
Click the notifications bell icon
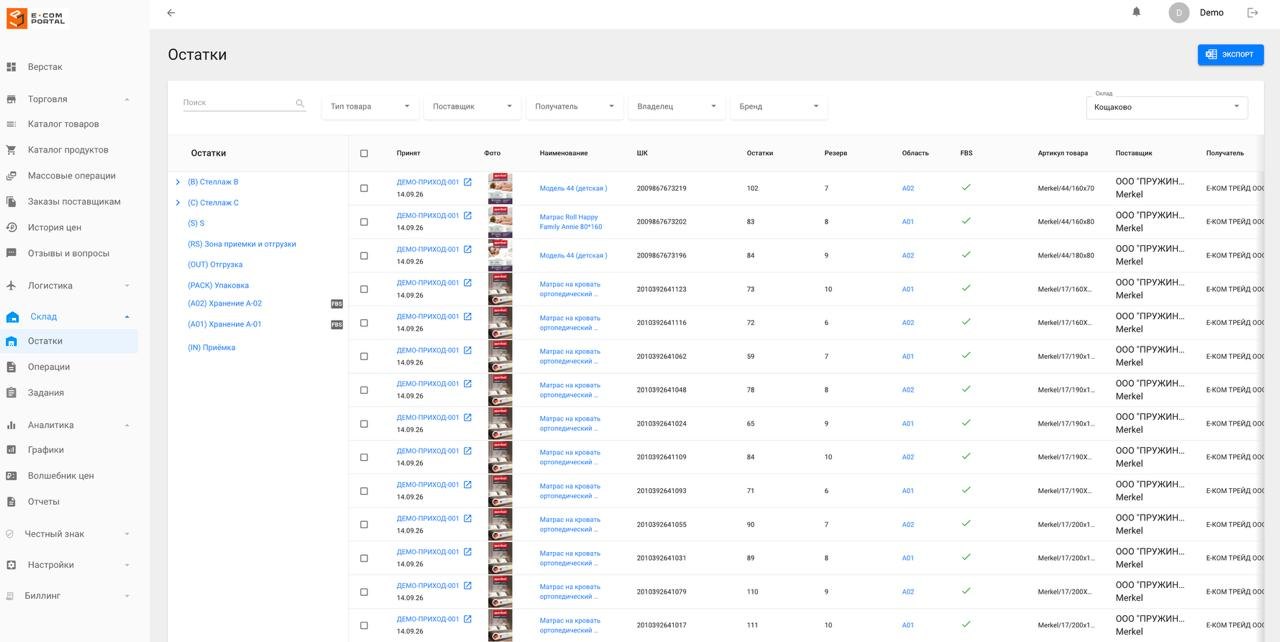point(1136,12)
